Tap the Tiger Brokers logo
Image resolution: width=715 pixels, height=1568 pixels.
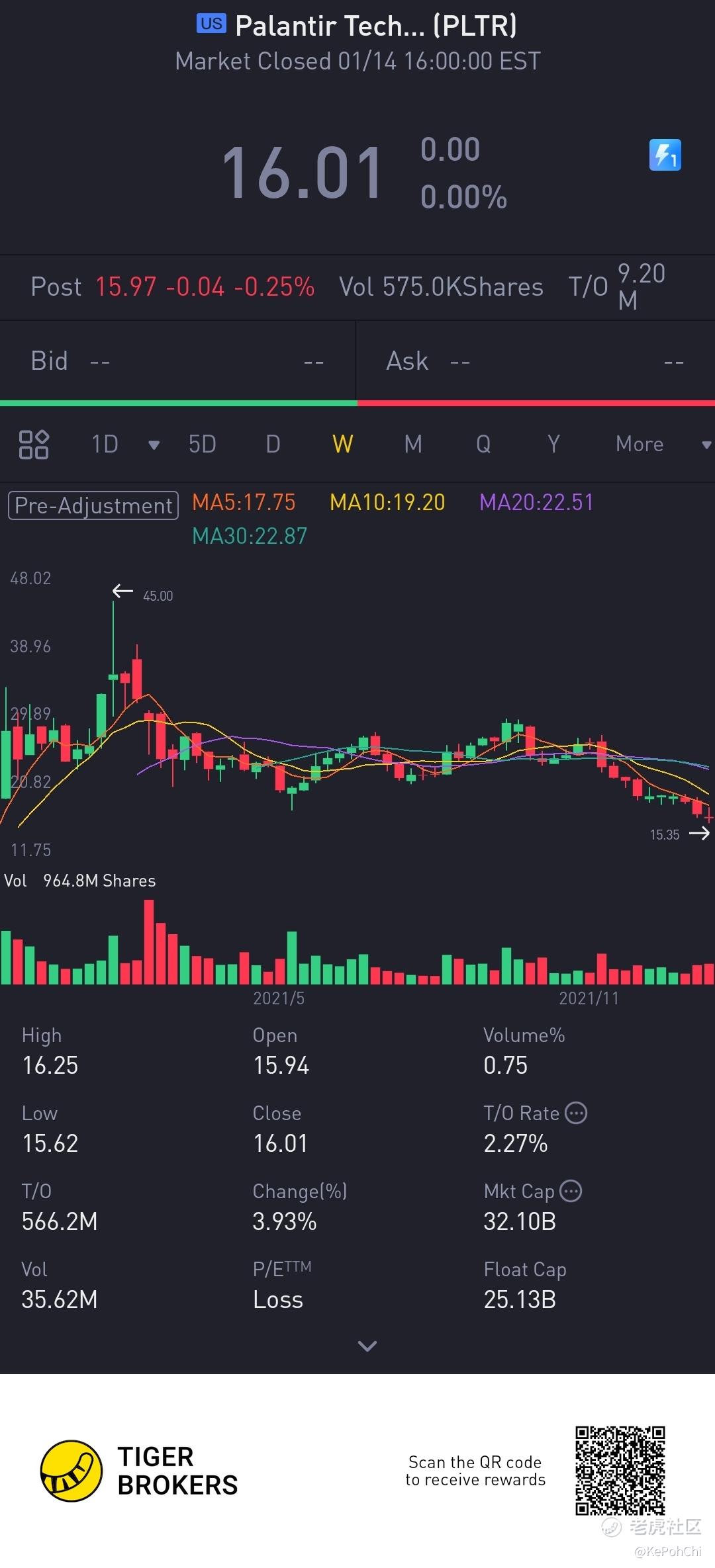pyautogui.click(x=139, y=1471)
